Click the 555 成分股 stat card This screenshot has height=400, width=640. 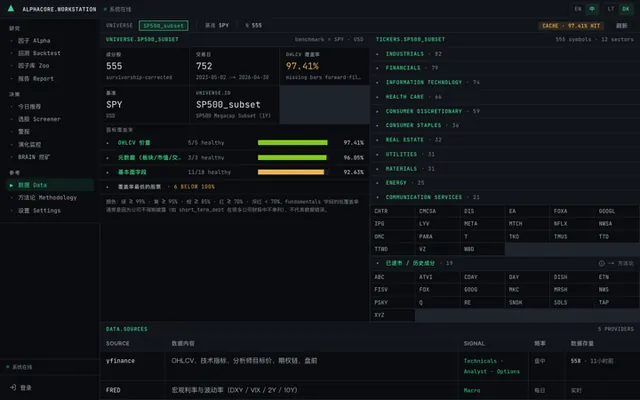click(x=144, y=66)
